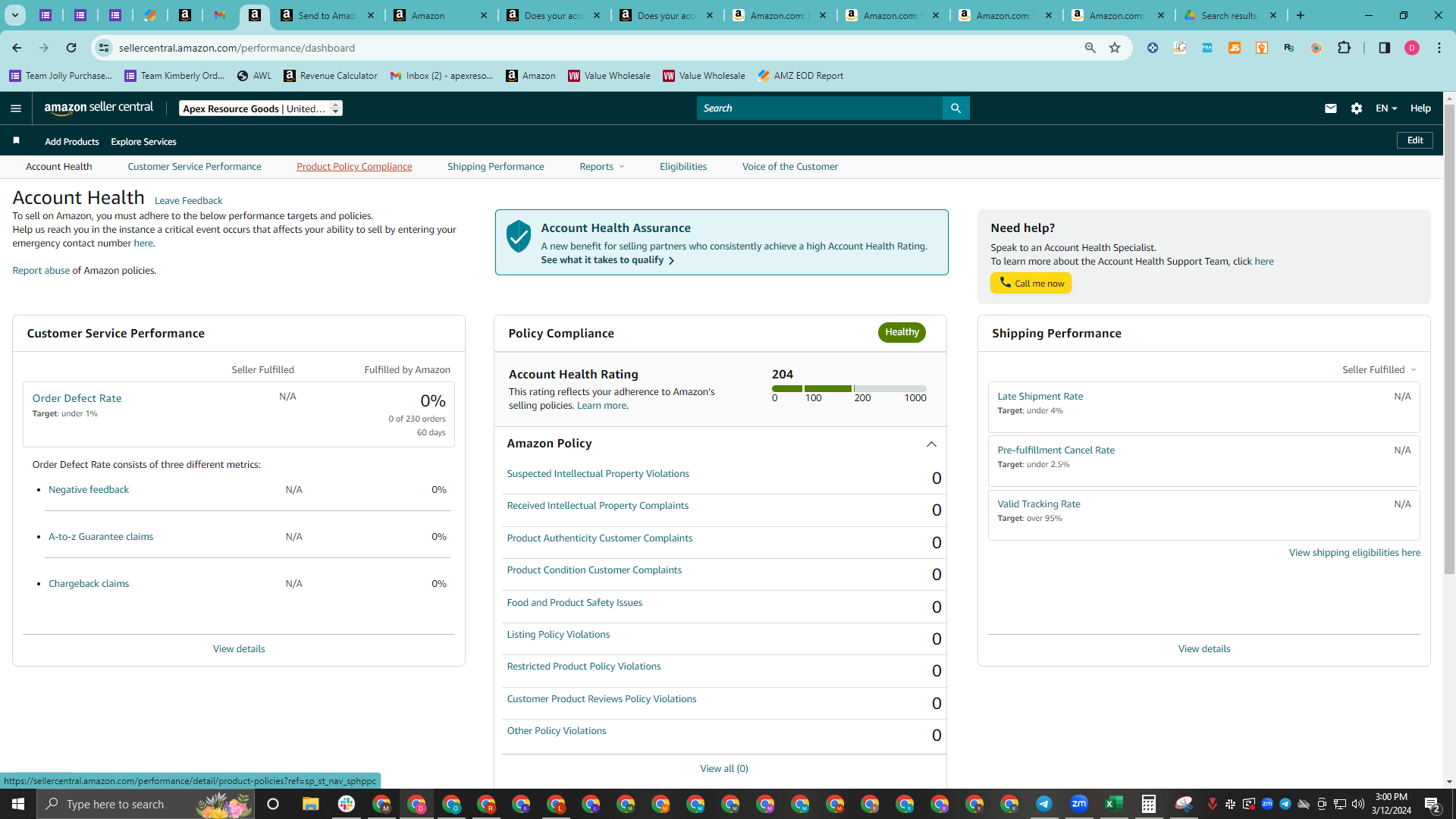Open the Late Shipment Rate link
The width and height of the screenshot is (1456, 819).
pyautogui.click(x=1040, y=397)
